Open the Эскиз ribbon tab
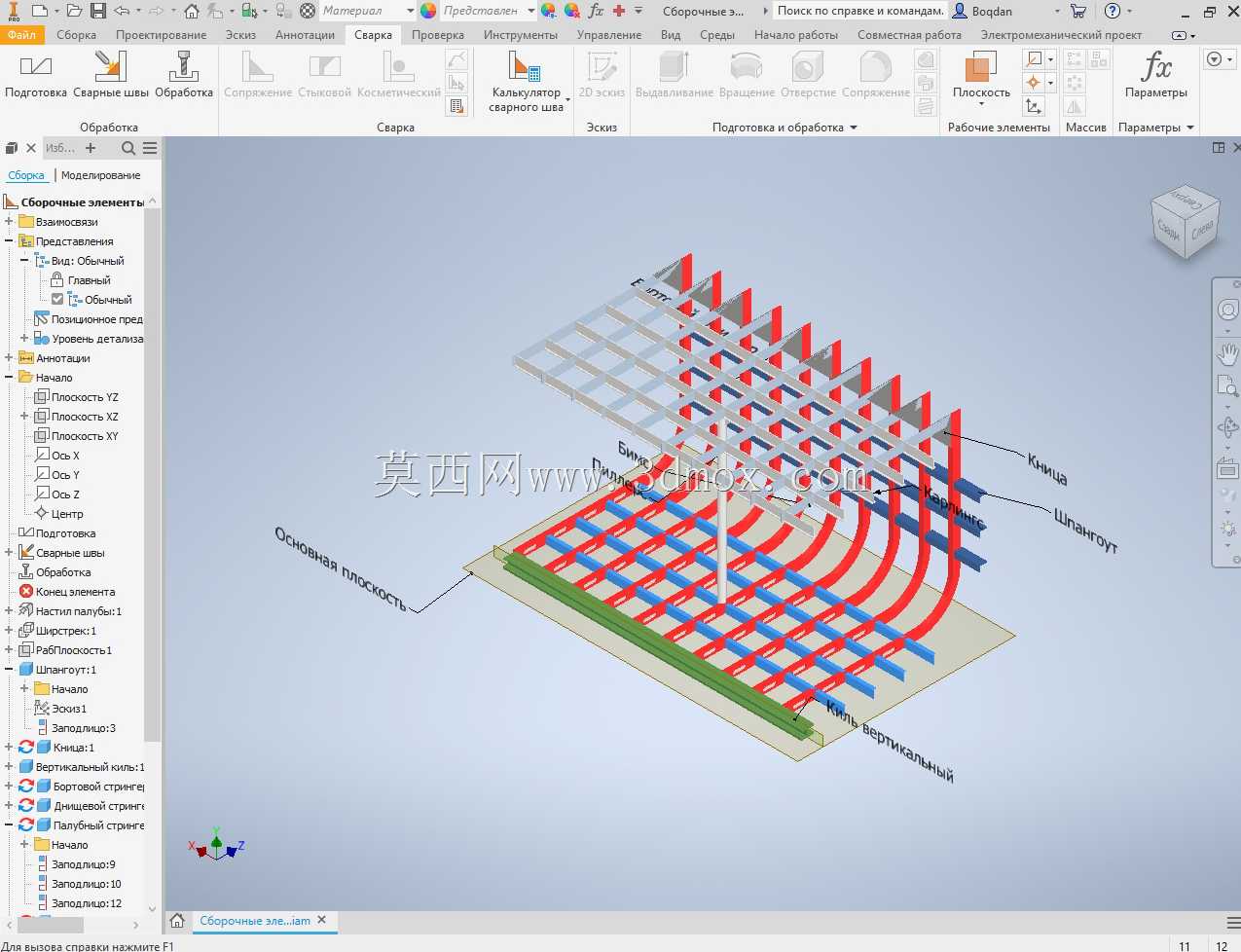The height and width of the screenshot is (952, 1241). (x=240, y=35)
